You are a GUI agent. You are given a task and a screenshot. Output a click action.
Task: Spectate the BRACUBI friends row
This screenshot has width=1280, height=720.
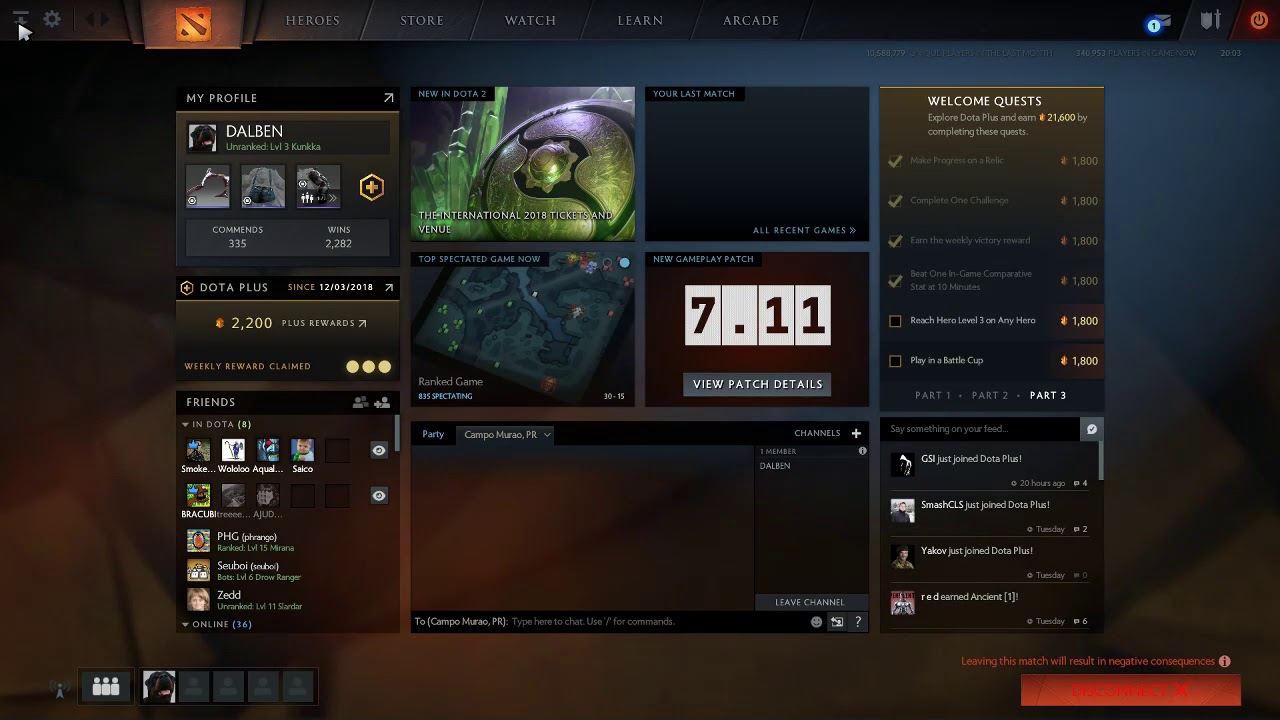pyautogui.click(x=378, y=495)
